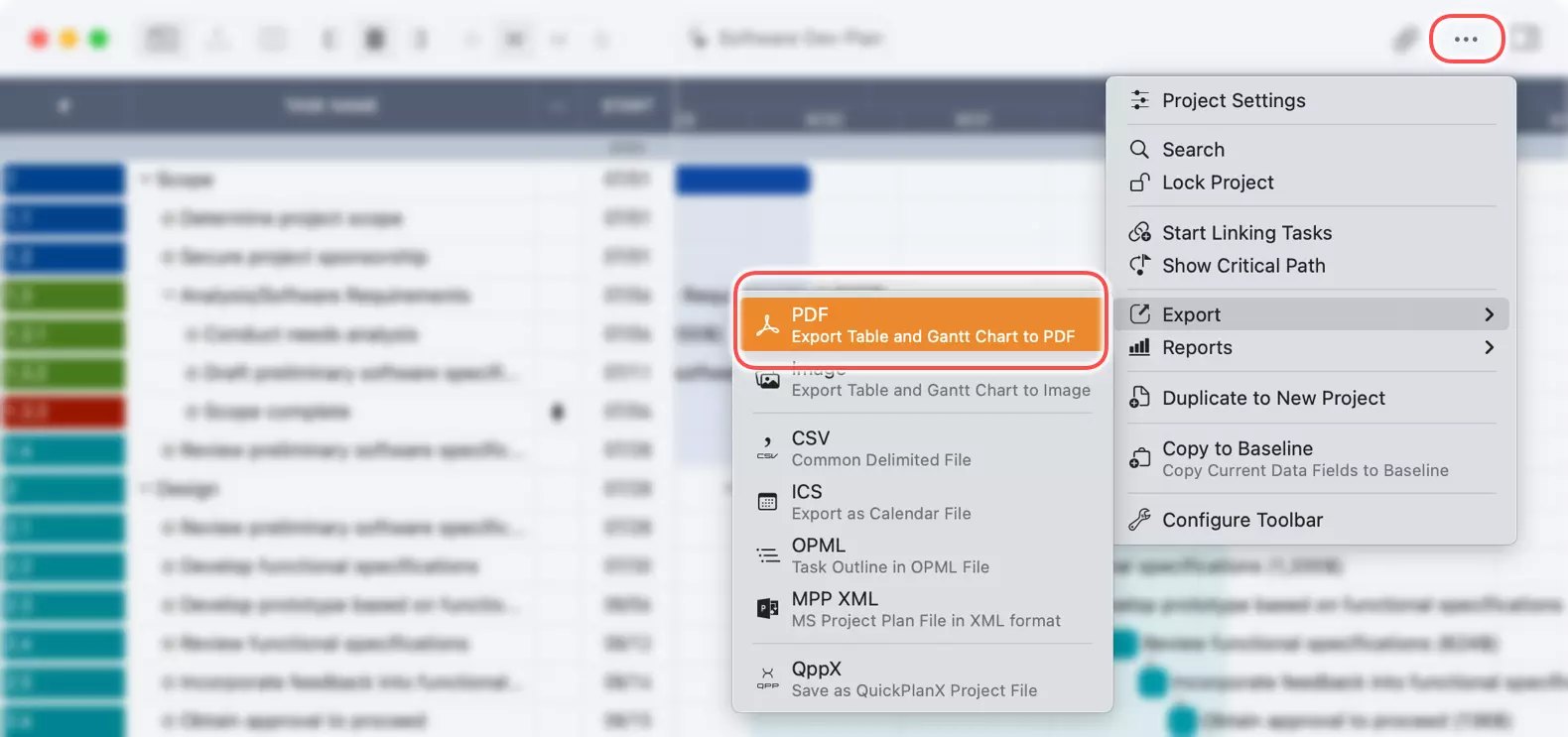Click the ICS calendar icon

click(767, 502)
